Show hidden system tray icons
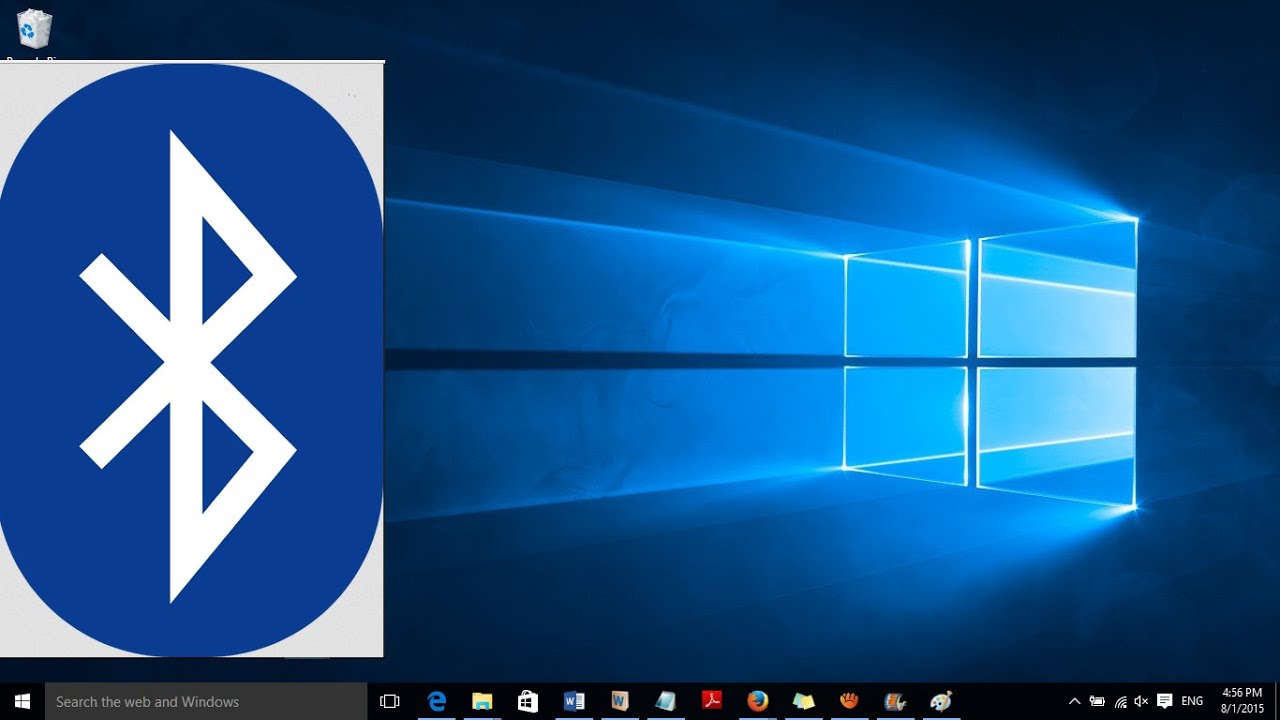 pos(1075,701)
